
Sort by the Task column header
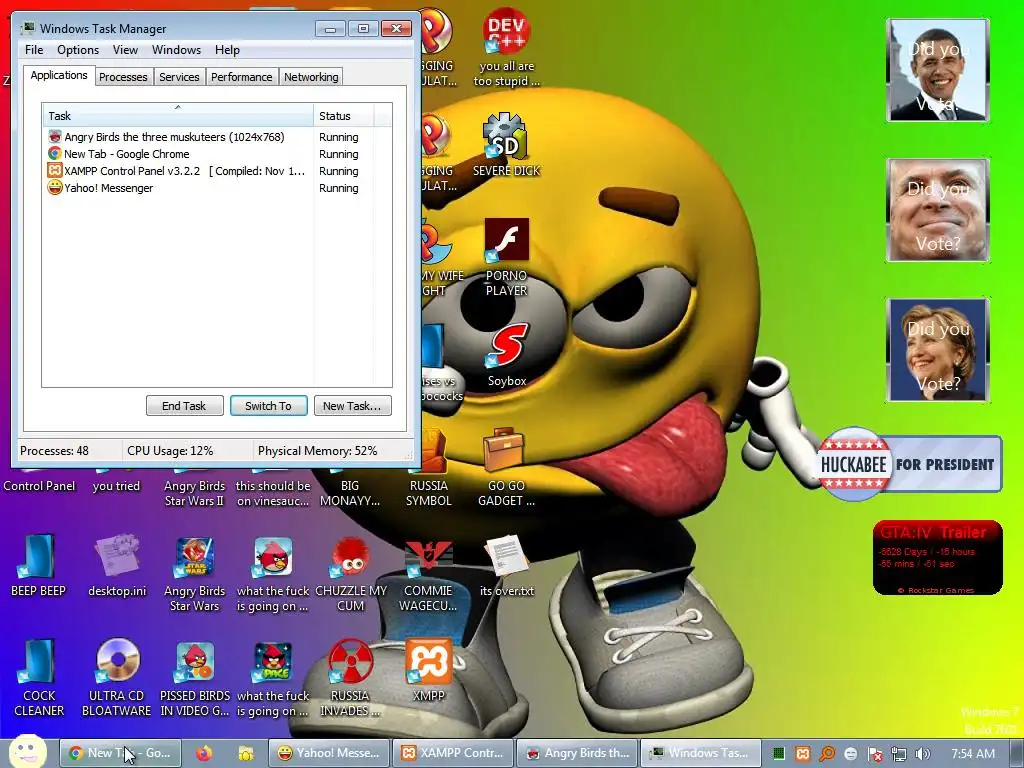pyautogui.click(x=178, y=116)
